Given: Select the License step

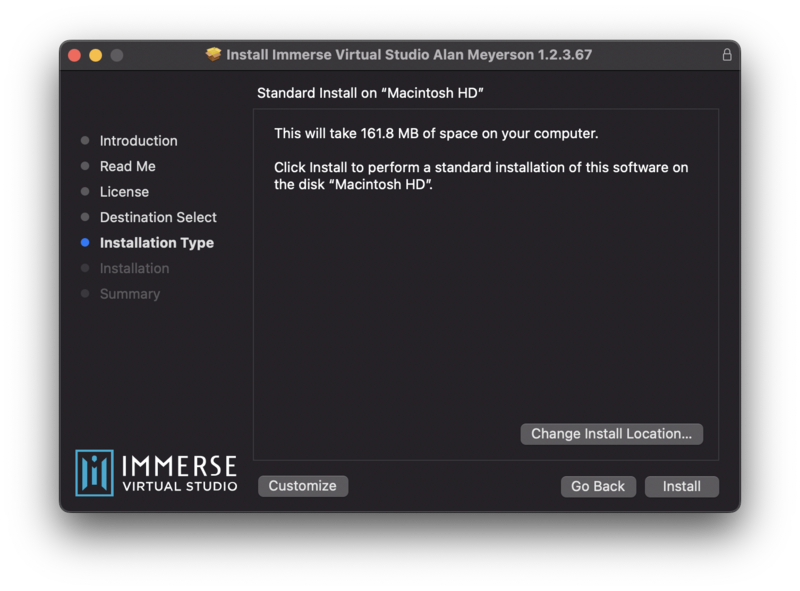Looking at the screenshot, I should [x=124, y=191].
